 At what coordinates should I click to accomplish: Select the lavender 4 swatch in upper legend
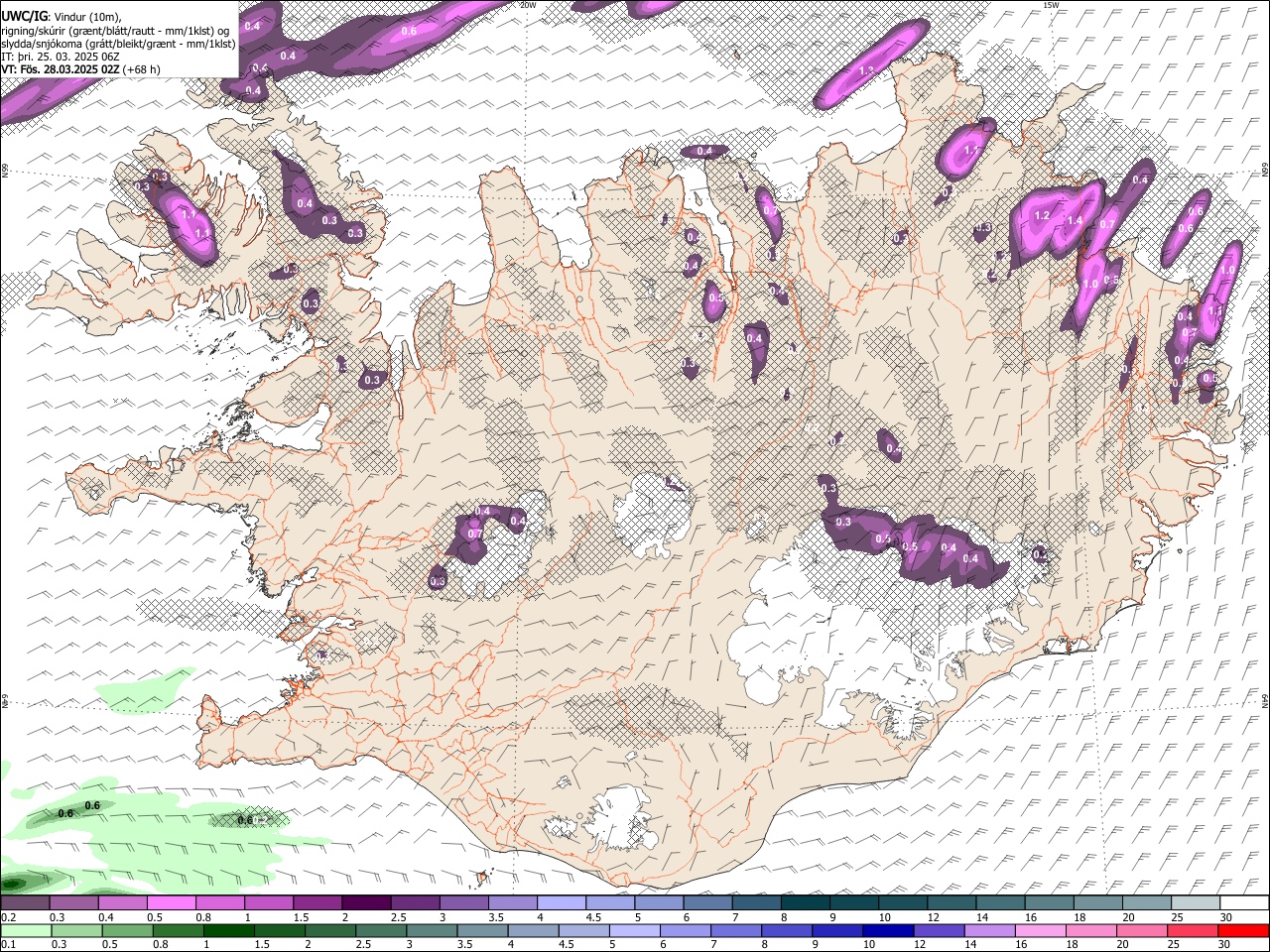[562, 902]
